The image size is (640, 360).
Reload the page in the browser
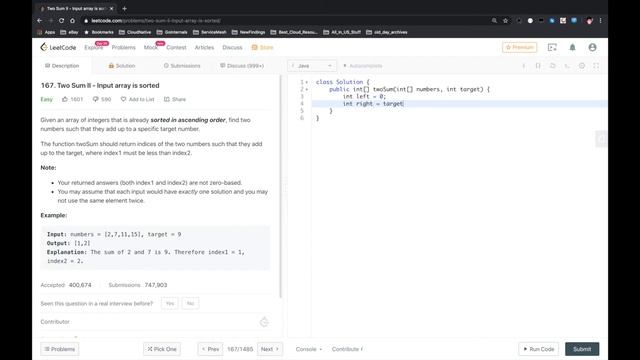point(61,20)
